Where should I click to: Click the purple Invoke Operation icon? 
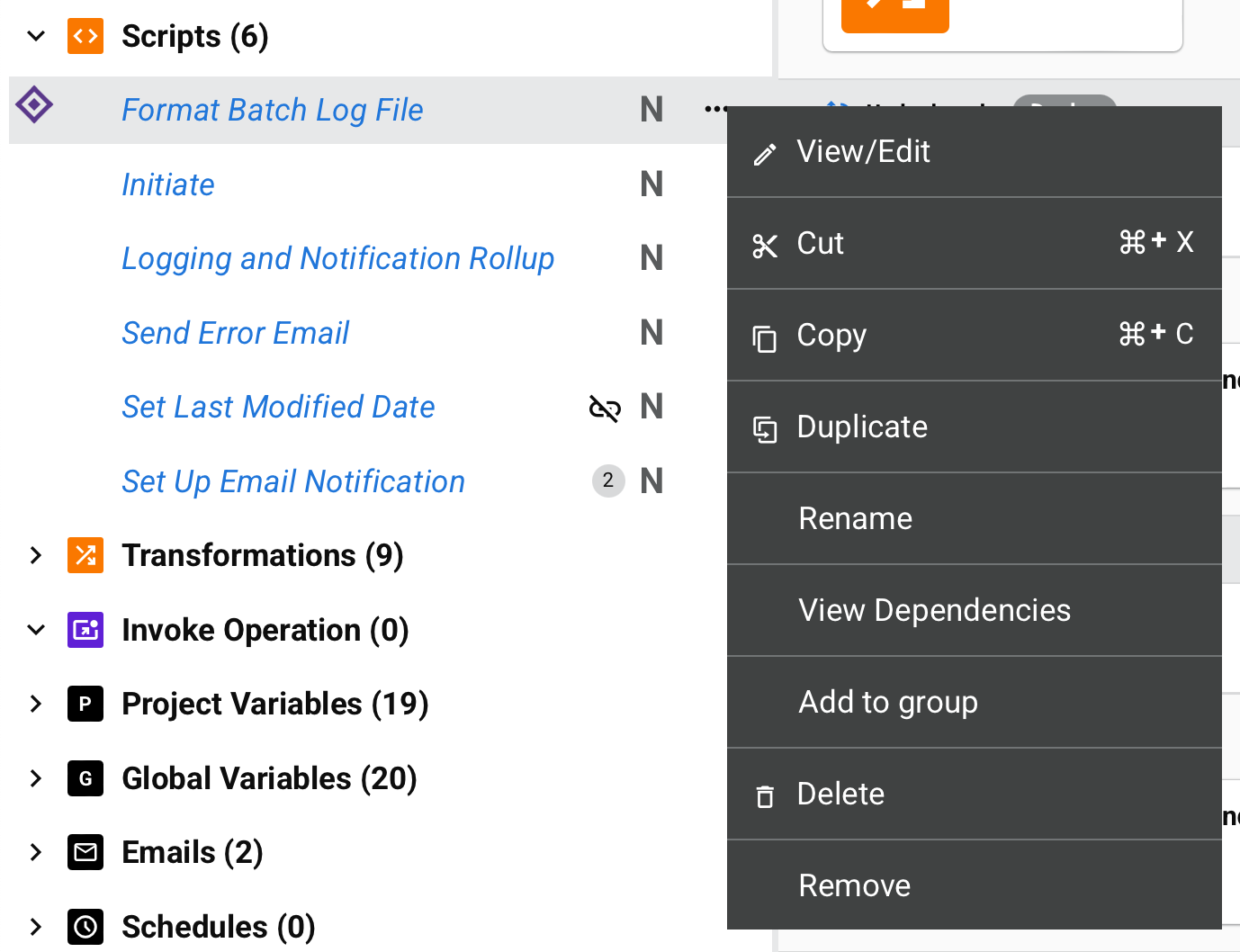click(85, 630)
